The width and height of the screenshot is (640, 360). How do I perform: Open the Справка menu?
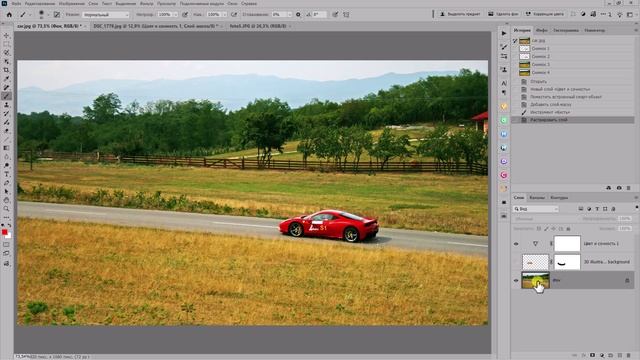[x=249, y=3]
